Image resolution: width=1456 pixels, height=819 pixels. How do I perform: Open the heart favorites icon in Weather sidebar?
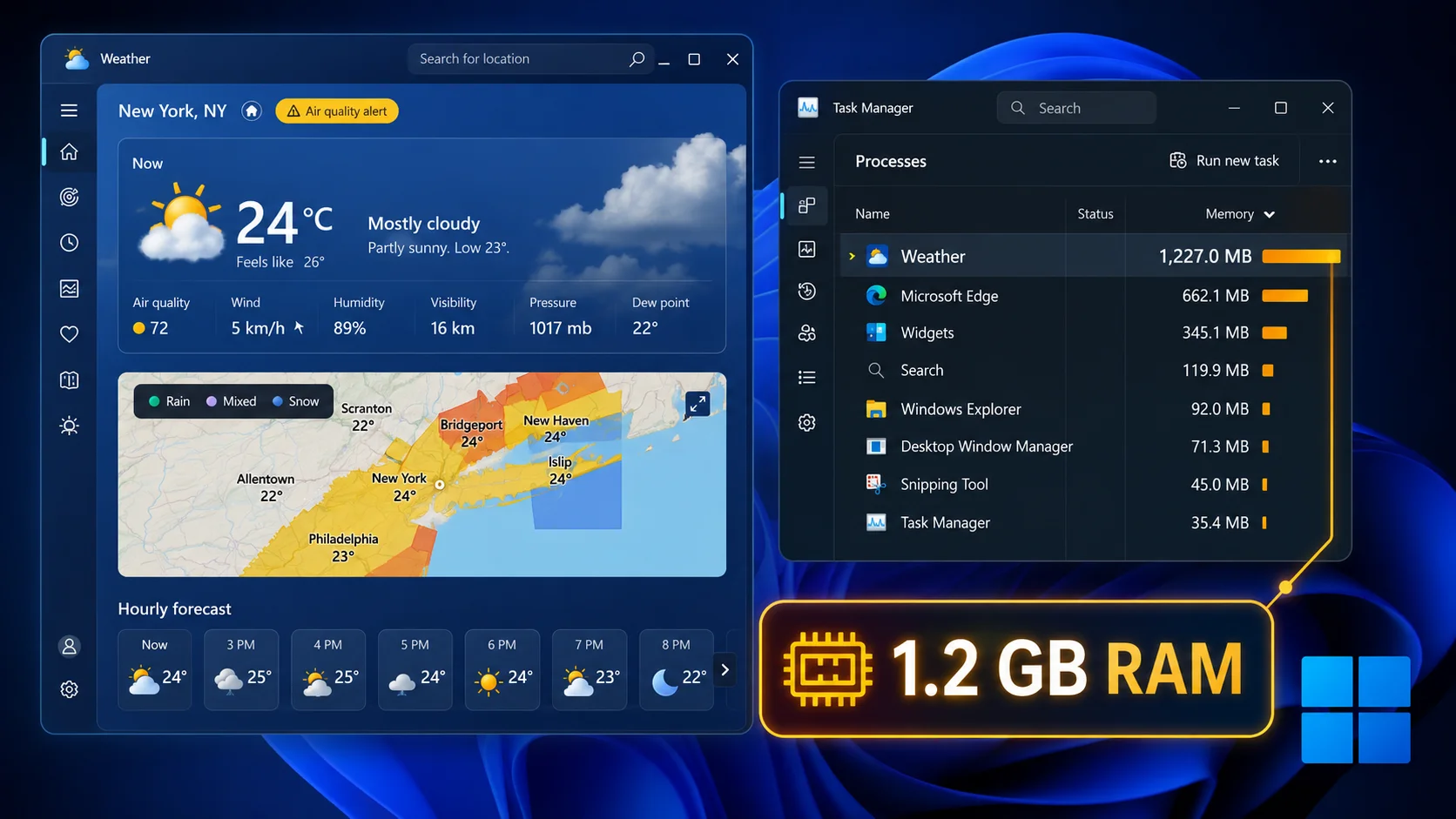(69, 334)
